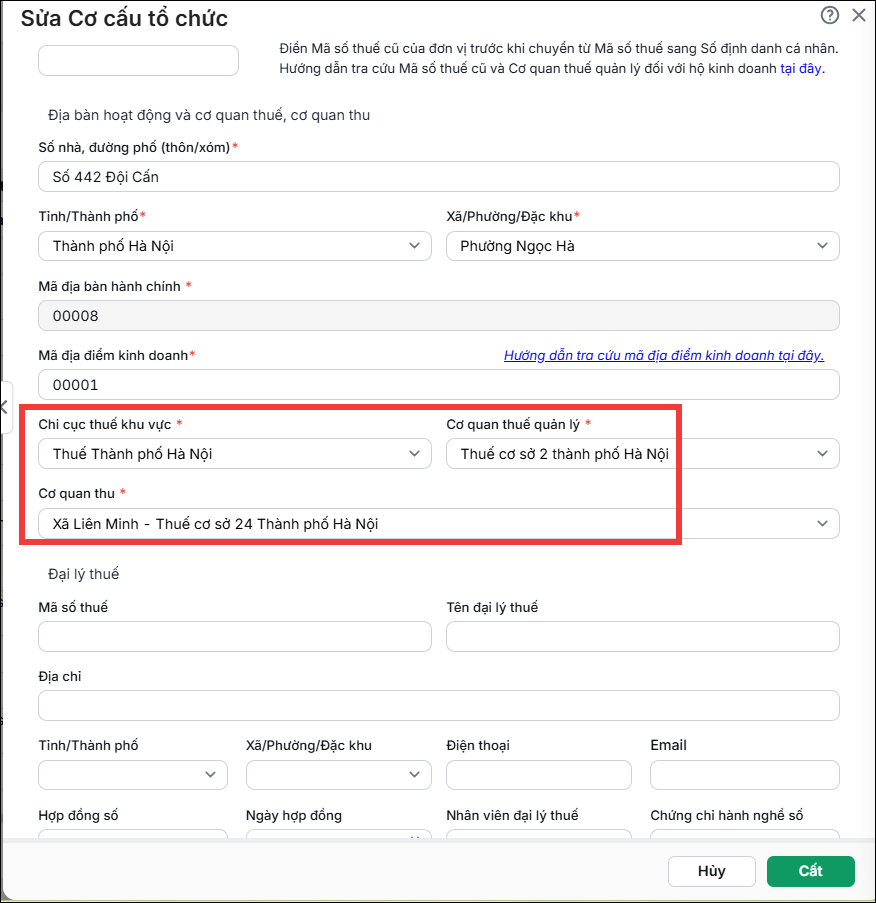This screenshot has width=876, height=903.
Task: Open the Cơ quan thuế quản lý dropdown
Action: tap(642, 454)
